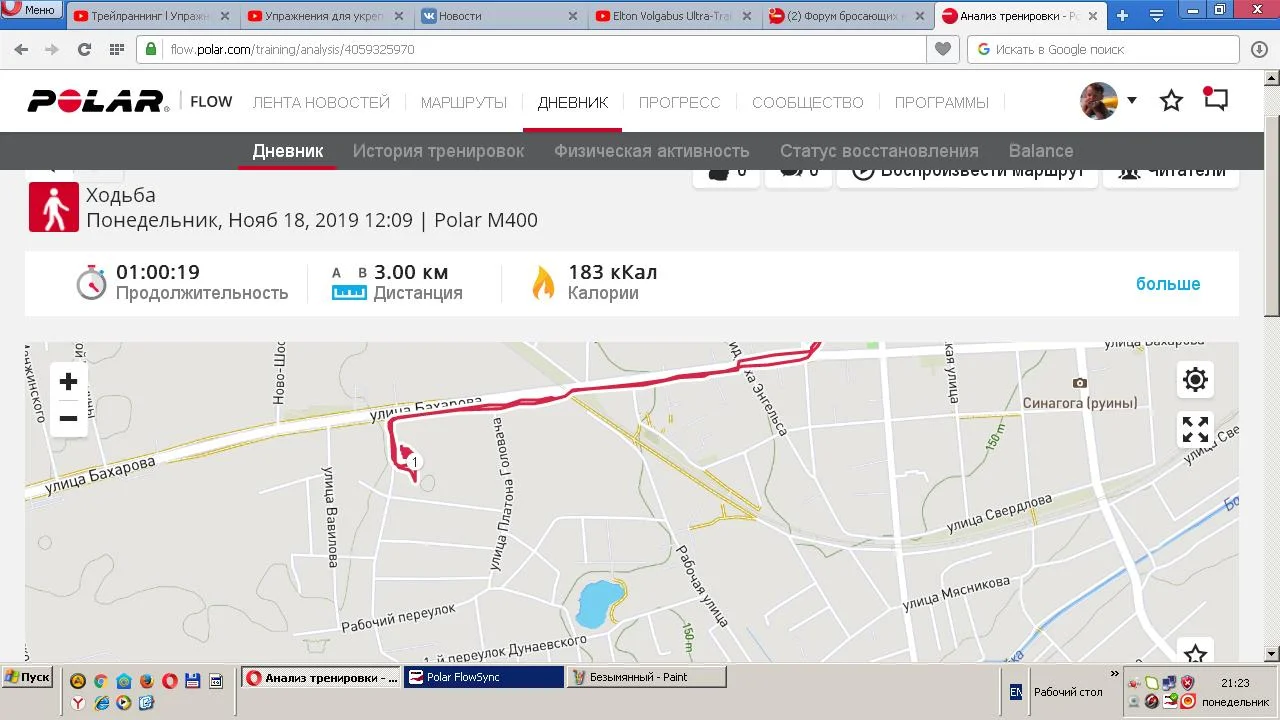This screenshot has height=720, width=1280.
Task: Select the Физическая активность sub-tab
Action: (x=652, y=151)
